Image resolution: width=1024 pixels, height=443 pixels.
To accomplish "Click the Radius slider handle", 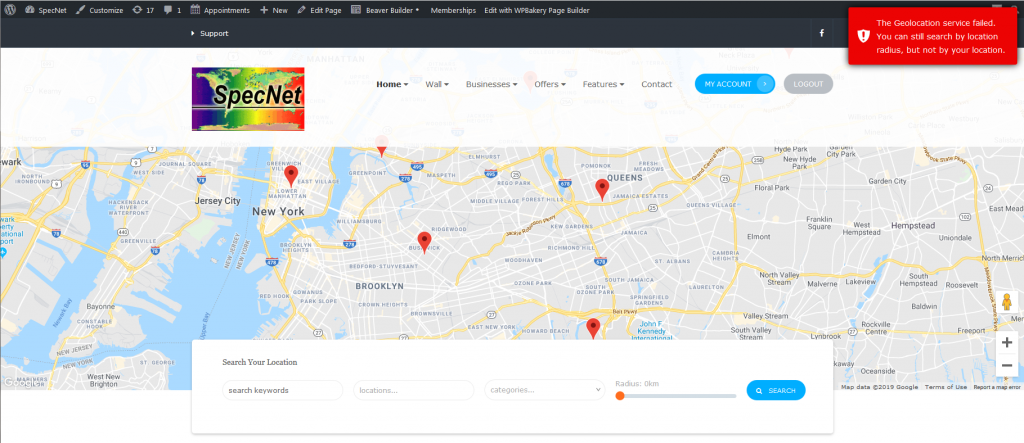I will (x=620, y=396).
